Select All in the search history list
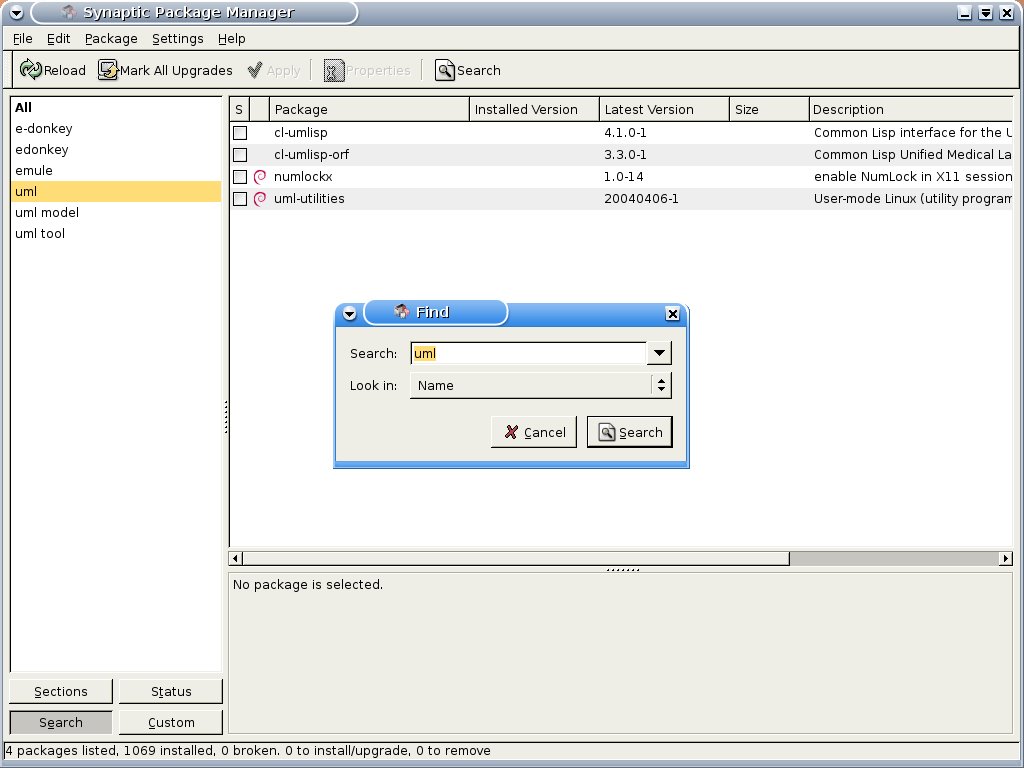Screen dimensions: 1024x768 [x=116, y=107]
